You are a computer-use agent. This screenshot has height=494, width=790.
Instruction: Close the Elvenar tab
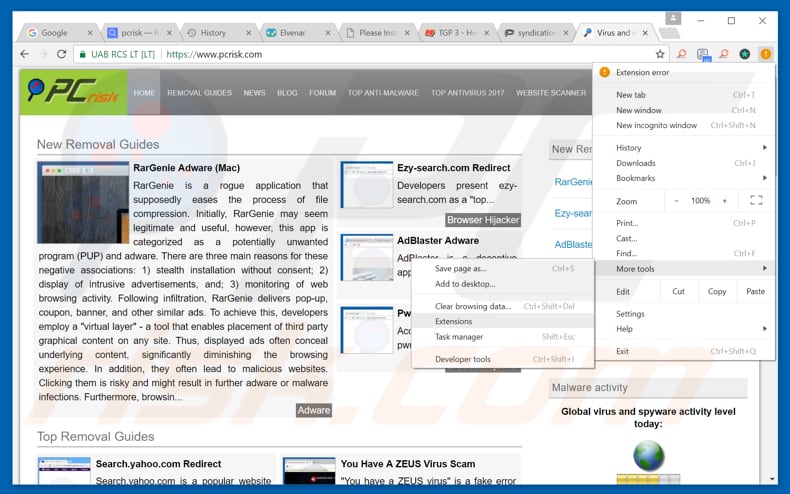point(327,33)
